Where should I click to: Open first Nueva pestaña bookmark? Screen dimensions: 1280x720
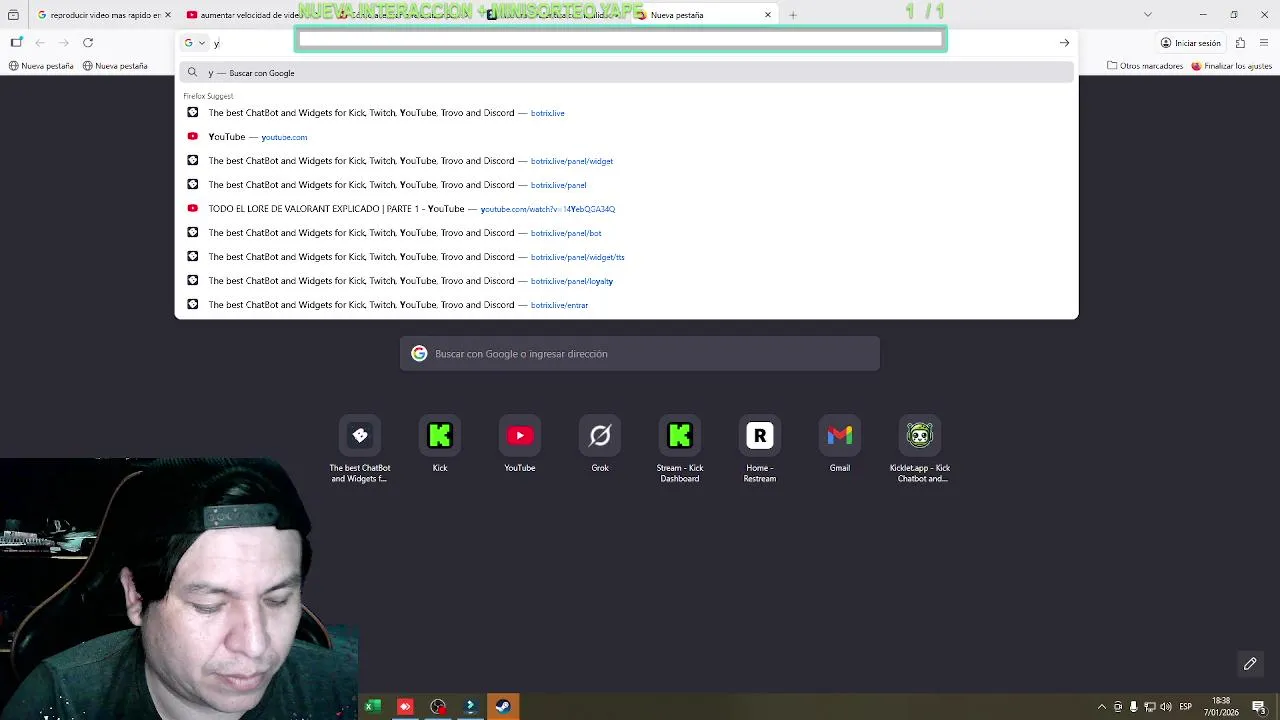pyautogui.click(x=41, y=66)
